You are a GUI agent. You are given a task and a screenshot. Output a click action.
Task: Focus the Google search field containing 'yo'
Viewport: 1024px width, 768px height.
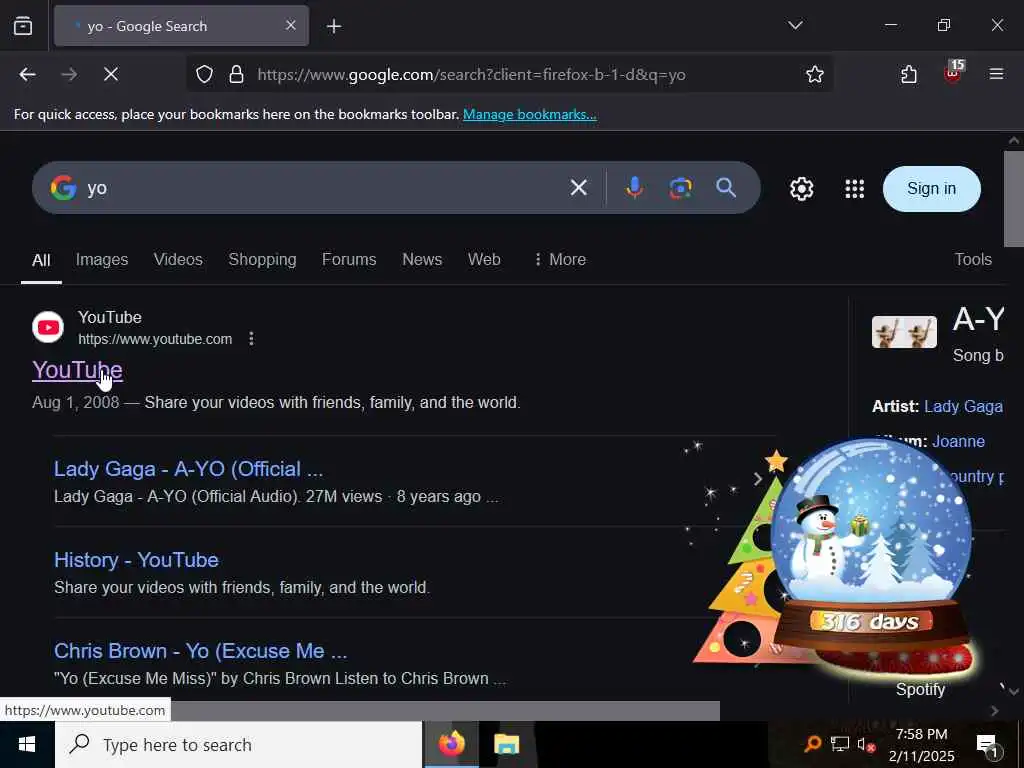pyautogui.click(x=320, y=188)
